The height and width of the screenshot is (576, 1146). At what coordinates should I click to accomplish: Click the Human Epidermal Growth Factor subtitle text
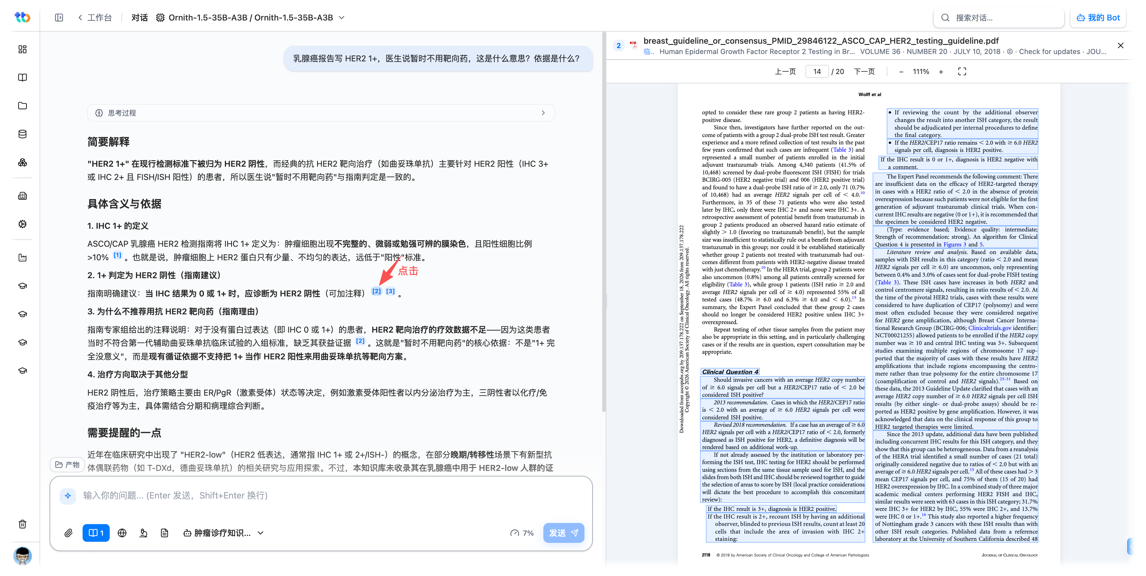[x=756, y=52]
